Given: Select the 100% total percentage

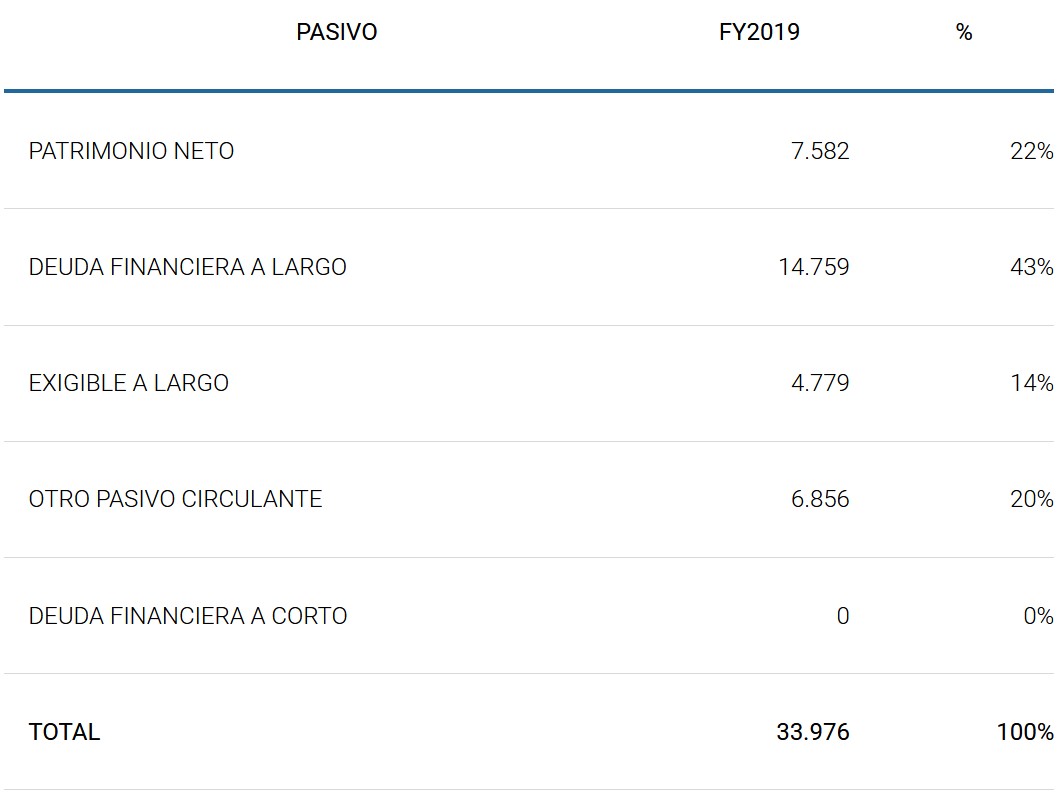Looking at the screenshot, I should click(x=1024, y=731).
